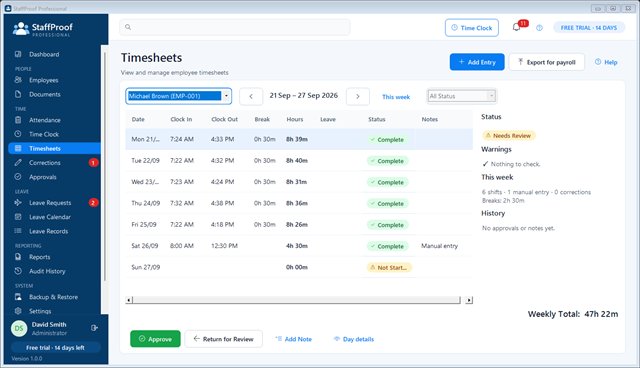
Task: Click the help circle icon in header
Action: tap(539, 28)
